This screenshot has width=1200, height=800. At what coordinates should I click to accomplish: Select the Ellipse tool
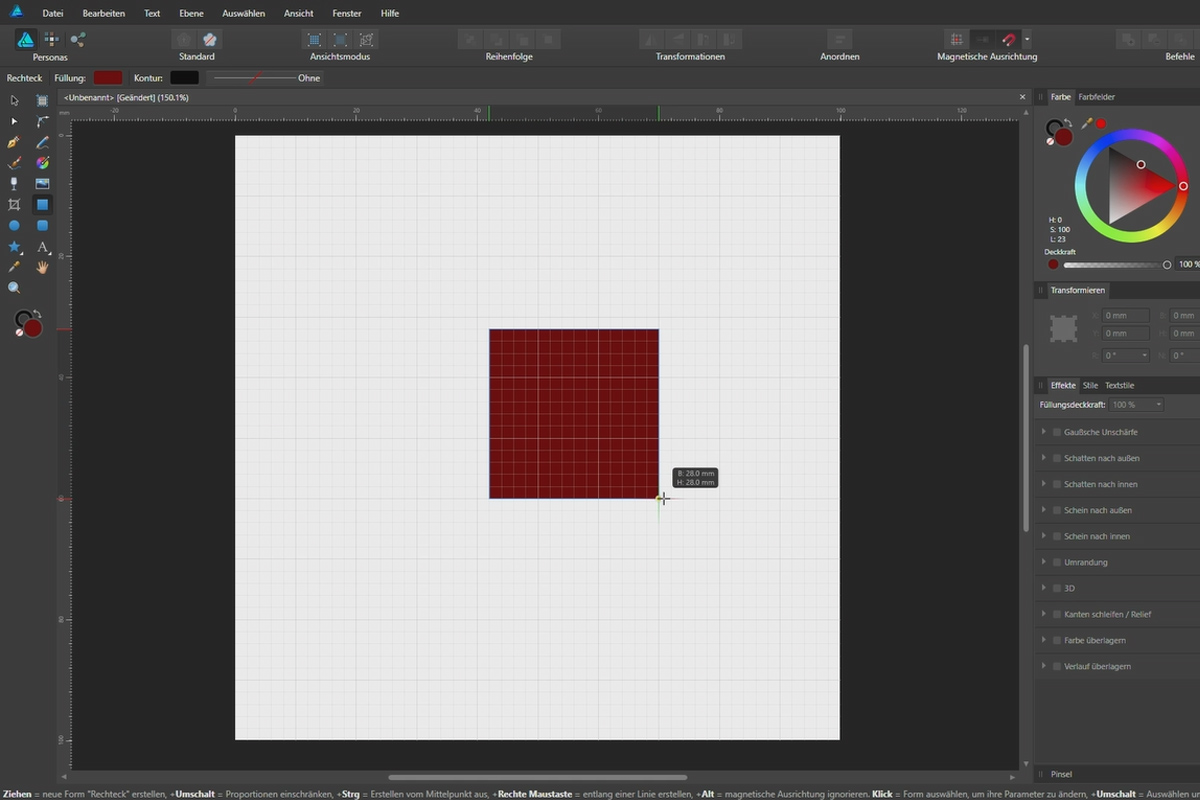pos(14,224)
